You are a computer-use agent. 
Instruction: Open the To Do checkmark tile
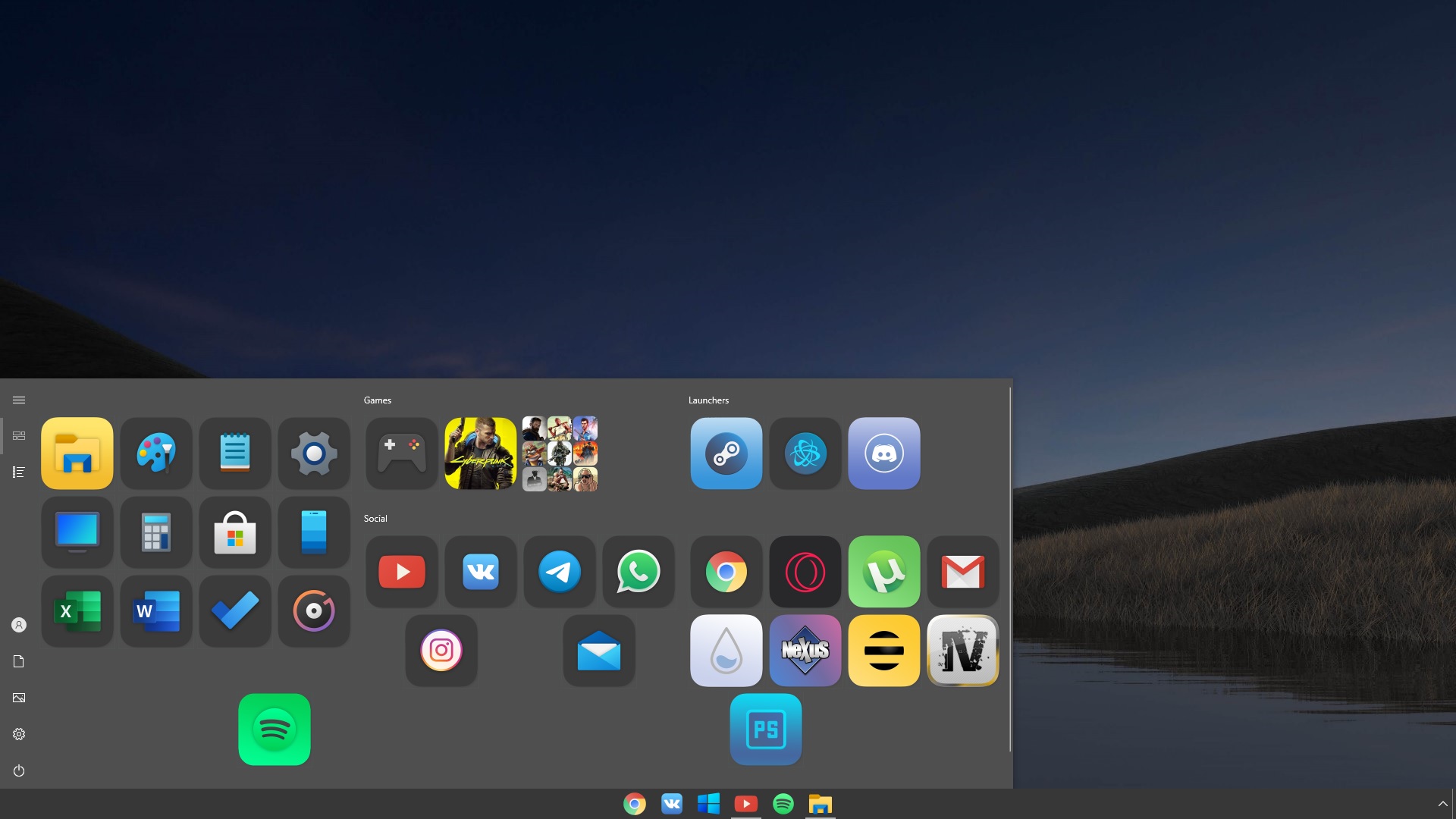pos(235,611)
